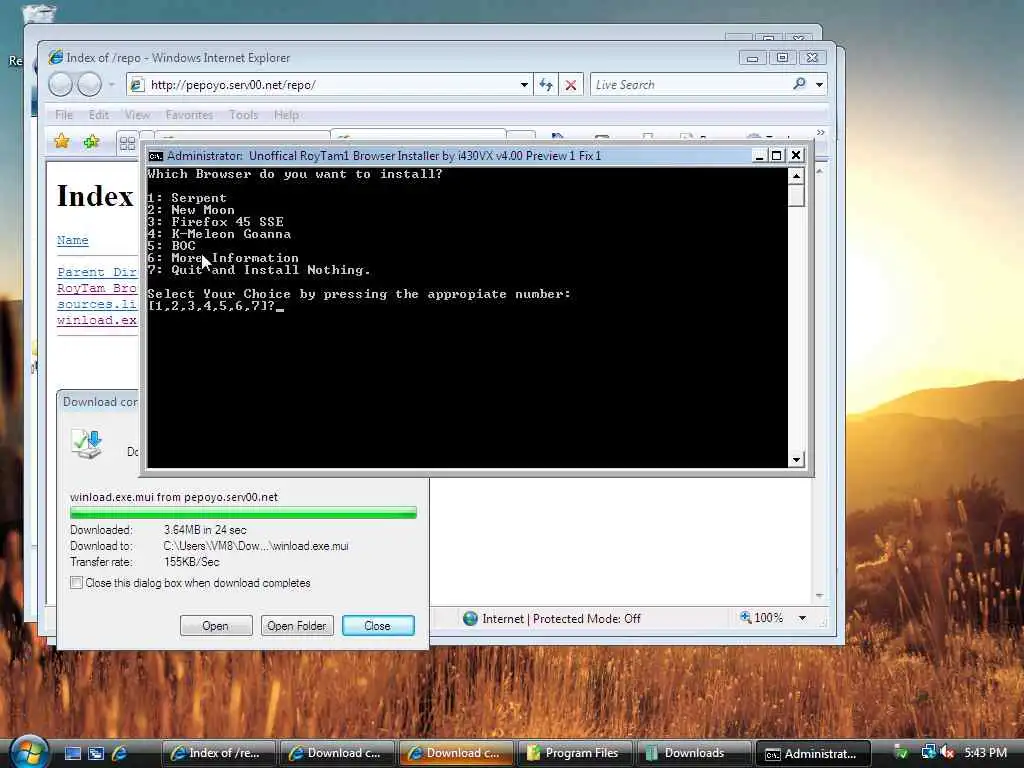Viewport: 1024px width, 768px height.
Task: Click Internet Explorer Forward button
Action: 89,84
